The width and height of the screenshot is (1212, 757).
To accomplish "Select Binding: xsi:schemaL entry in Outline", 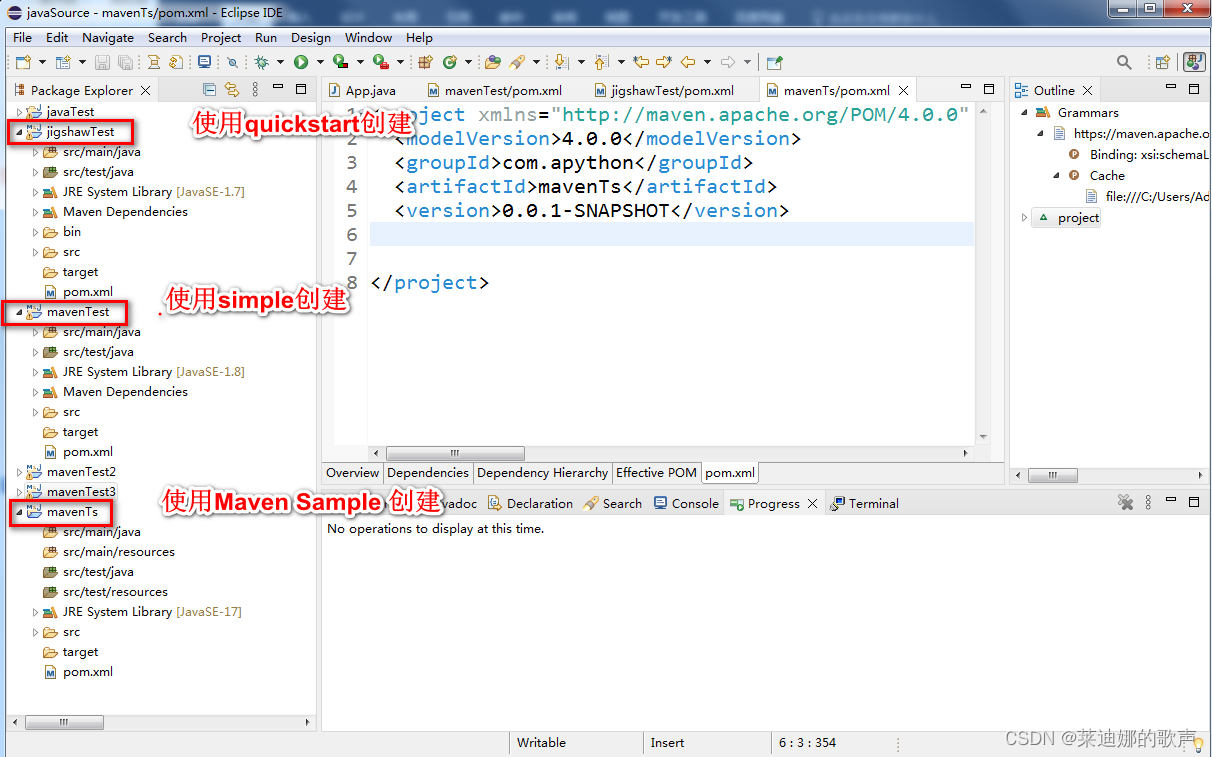I will coord(1148,155).
